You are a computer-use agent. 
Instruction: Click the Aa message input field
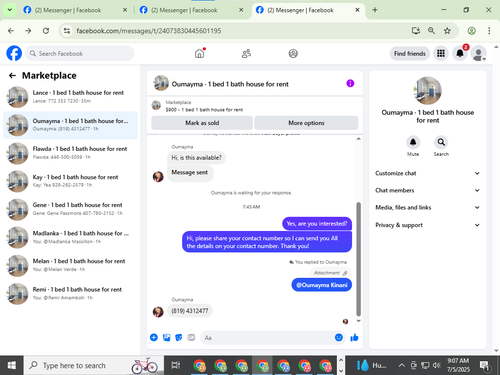pyautogui.click(x=267, y=338)
